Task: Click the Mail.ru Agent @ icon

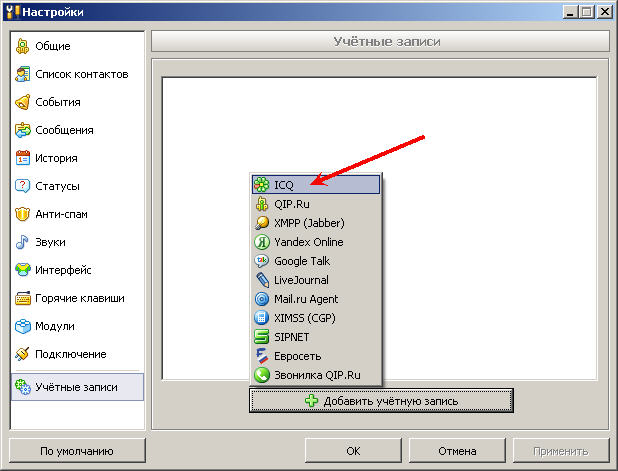Action: 261,299
